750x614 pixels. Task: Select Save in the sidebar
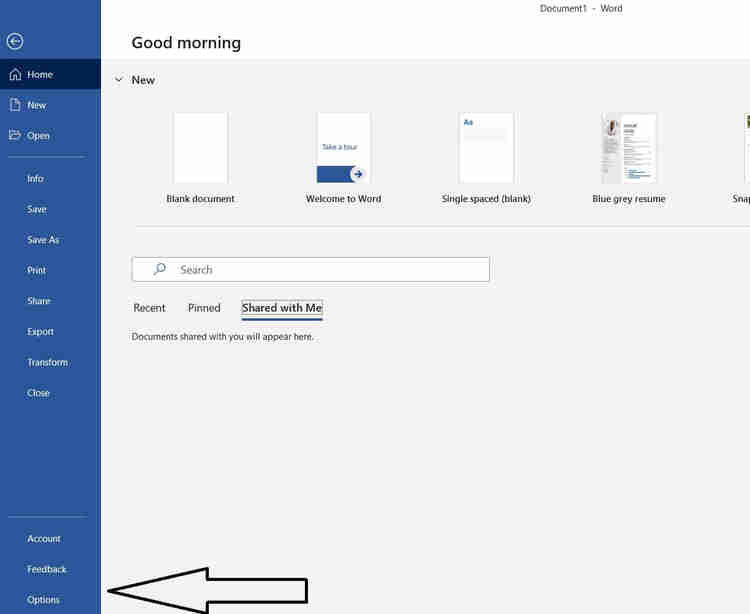pyautogui.click(x=37, y=209)
